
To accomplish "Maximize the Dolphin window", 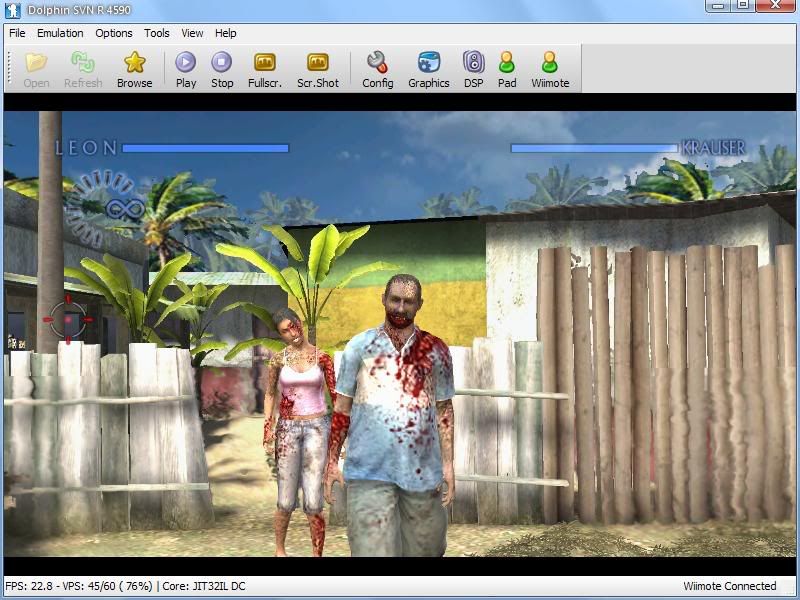I will 743,5.
